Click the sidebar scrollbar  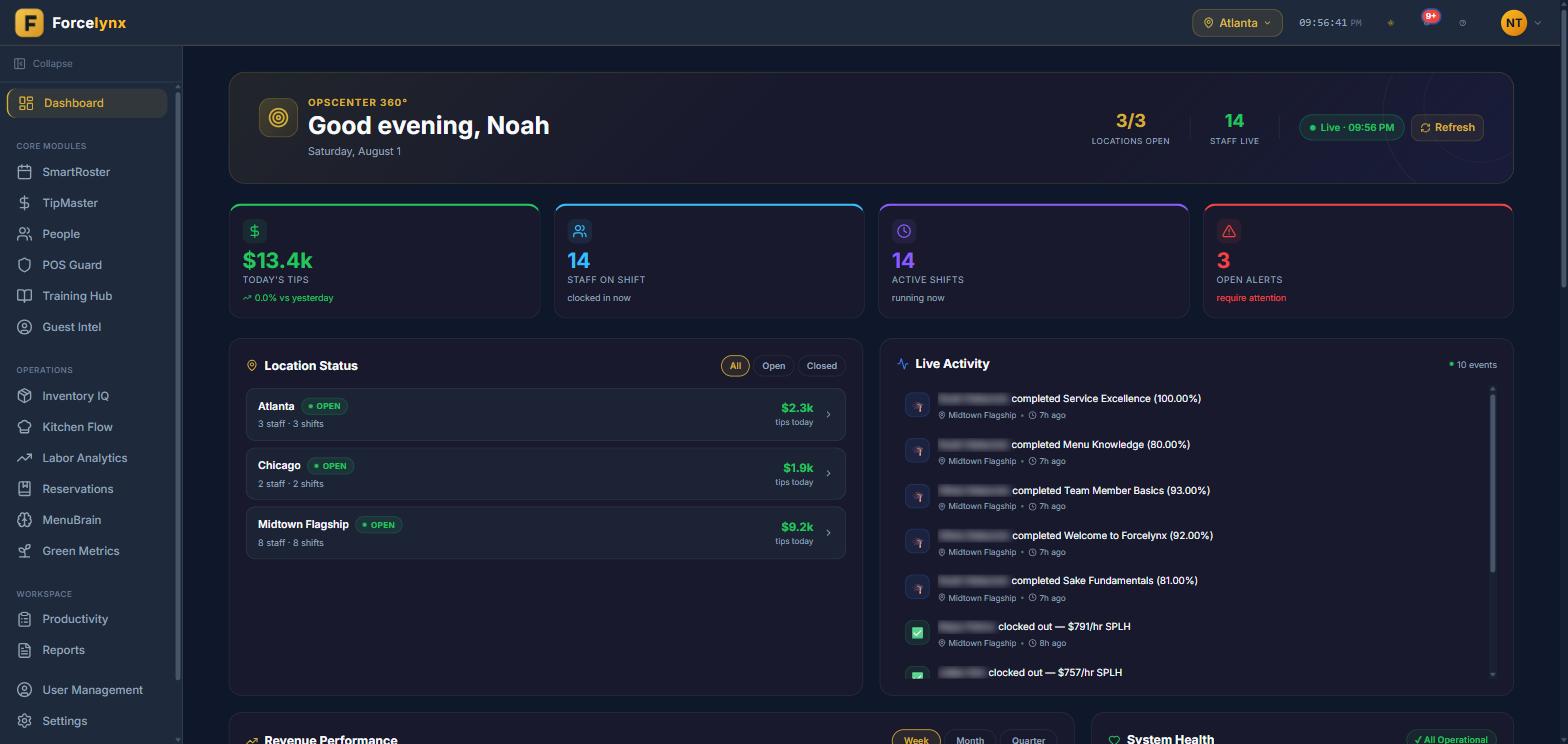178,385
